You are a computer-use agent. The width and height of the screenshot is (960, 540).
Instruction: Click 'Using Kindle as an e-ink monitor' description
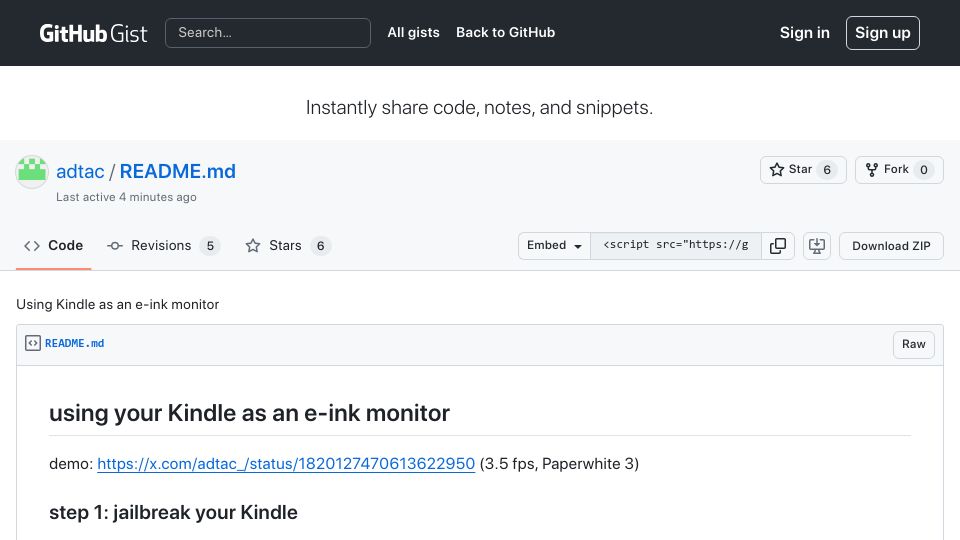pos(118,304)
